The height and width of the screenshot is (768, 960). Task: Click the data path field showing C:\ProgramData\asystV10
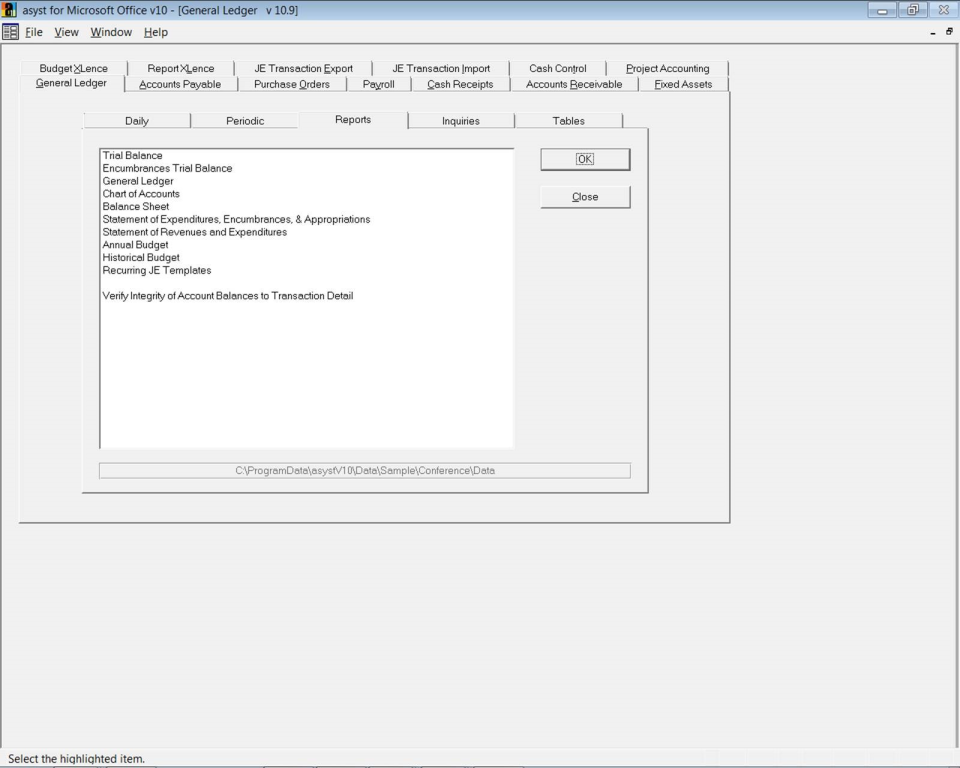[365, 470]
